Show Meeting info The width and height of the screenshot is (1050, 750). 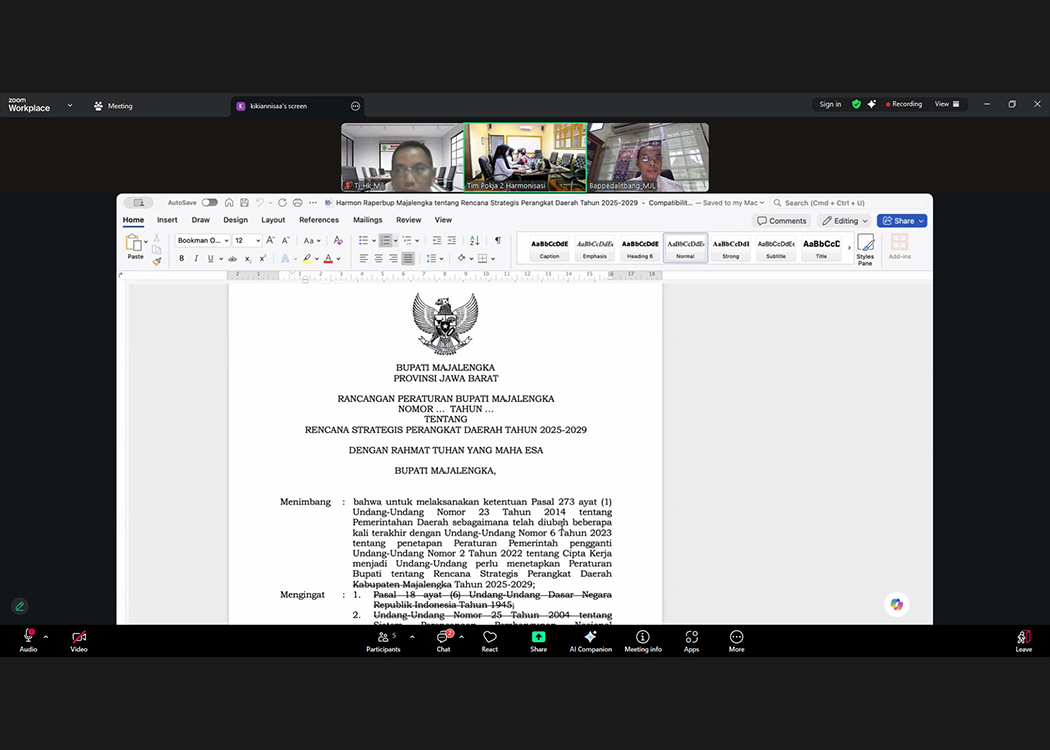tap(643, 638)
